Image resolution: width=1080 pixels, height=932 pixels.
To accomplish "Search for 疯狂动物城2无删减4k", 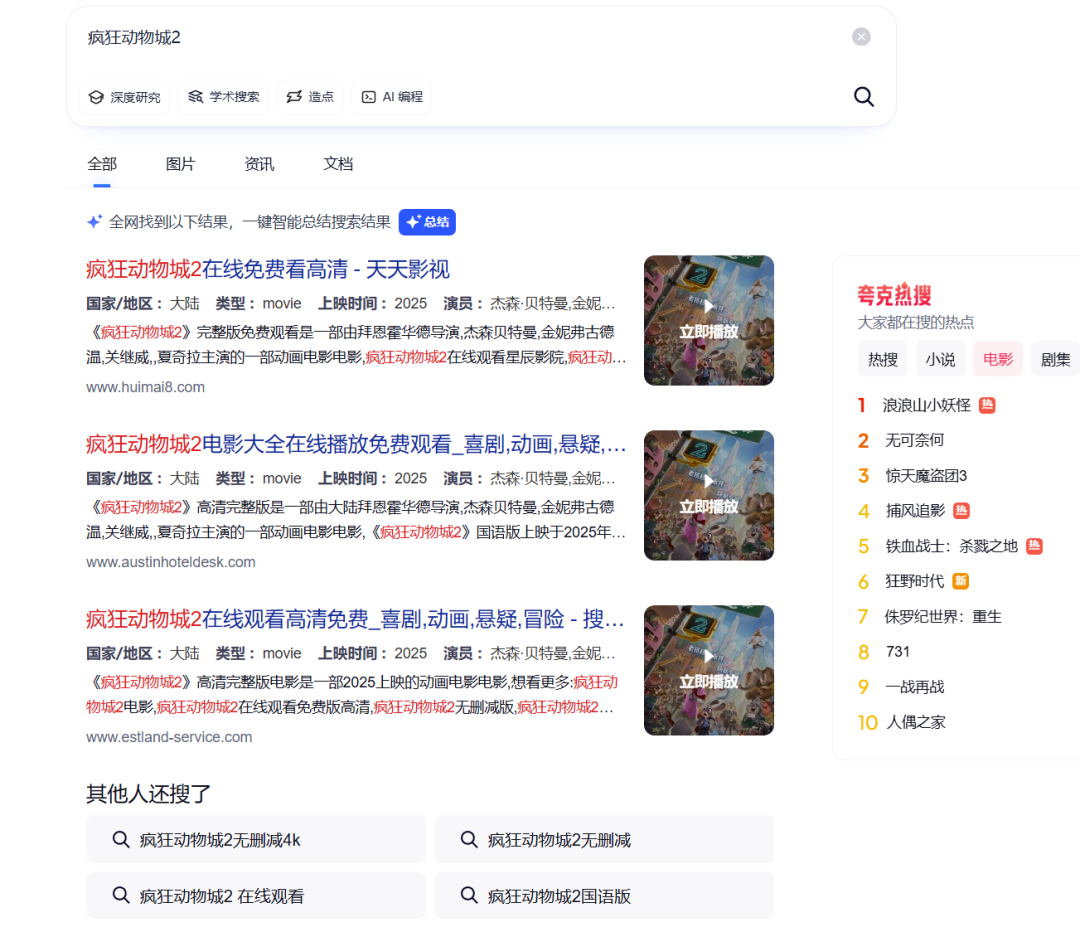I will 255,839.
